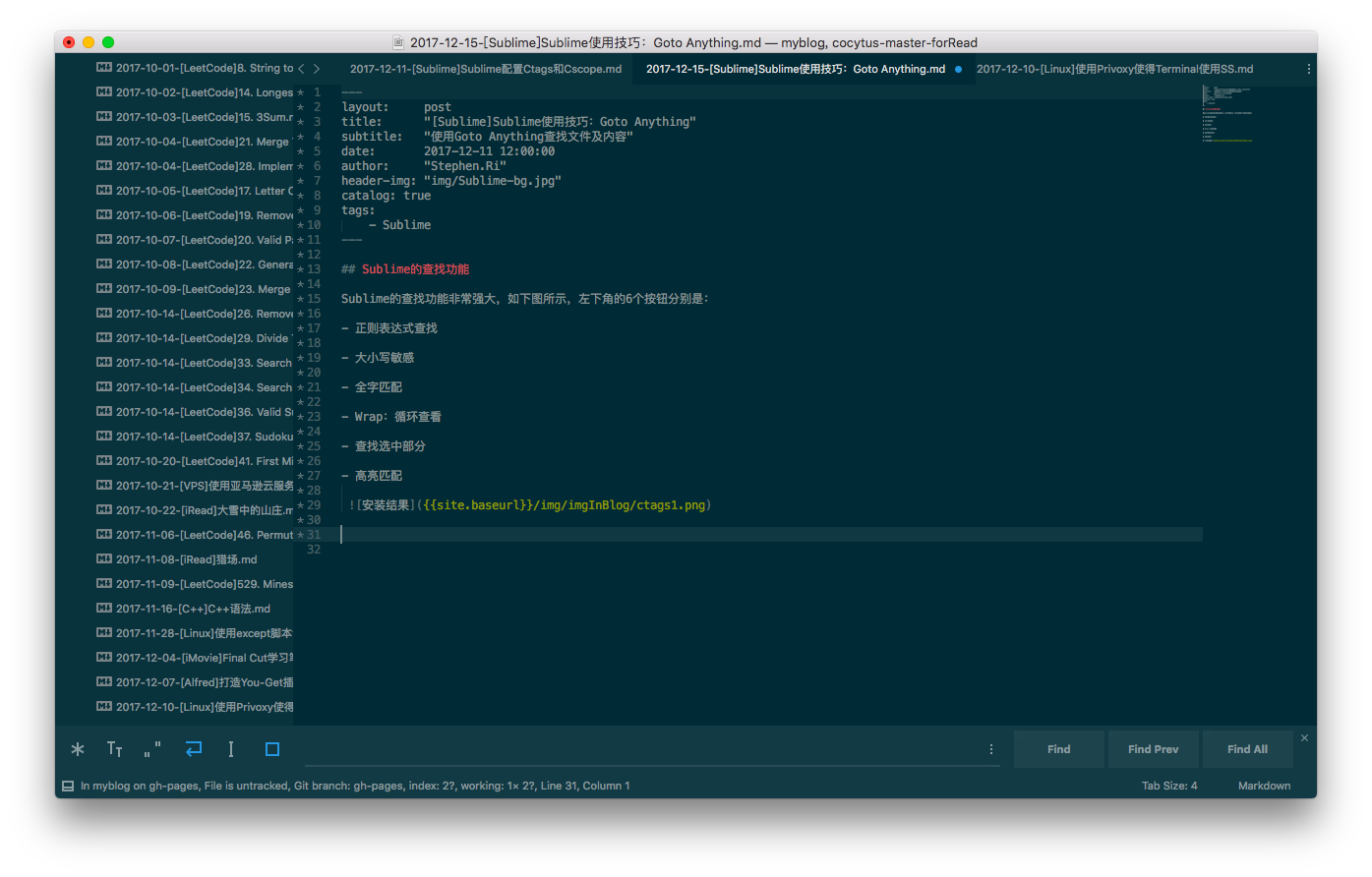Click the '## Sublime的查找功能' heading line
The height and width of the screenshot is (877, 1372).
click(405, 269)
